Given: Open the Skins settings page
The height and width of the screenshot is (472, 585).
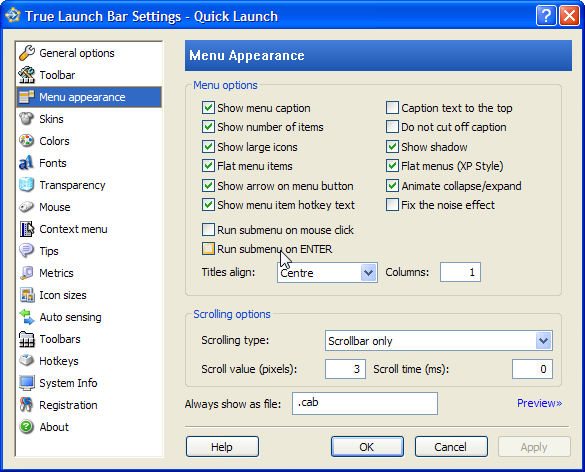Looking at the screenshot, I should tap(89, 119).
